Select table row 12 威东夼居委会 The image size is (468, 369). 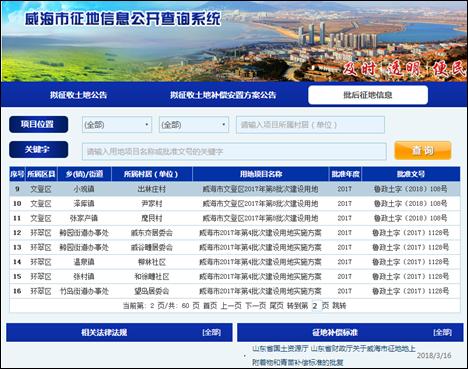235,233
